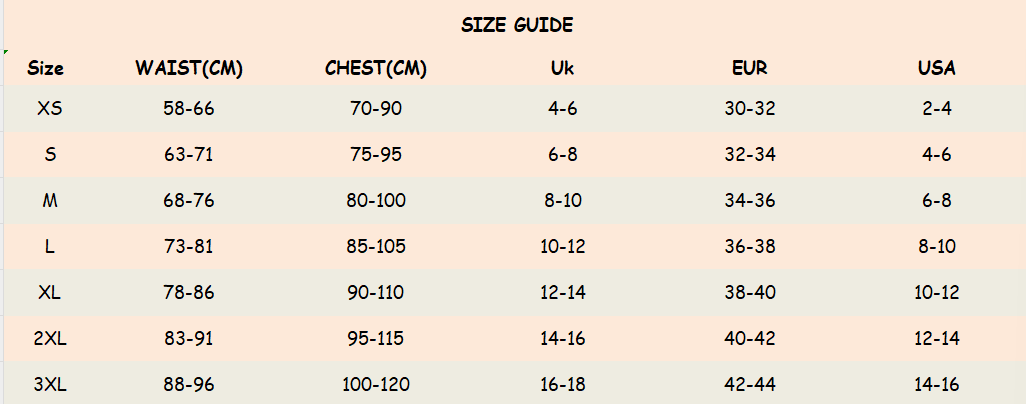1026x404 pixels.
Task: Select the 100-120 chest cell
Action: pyautogui.click(x=376, y=384)
